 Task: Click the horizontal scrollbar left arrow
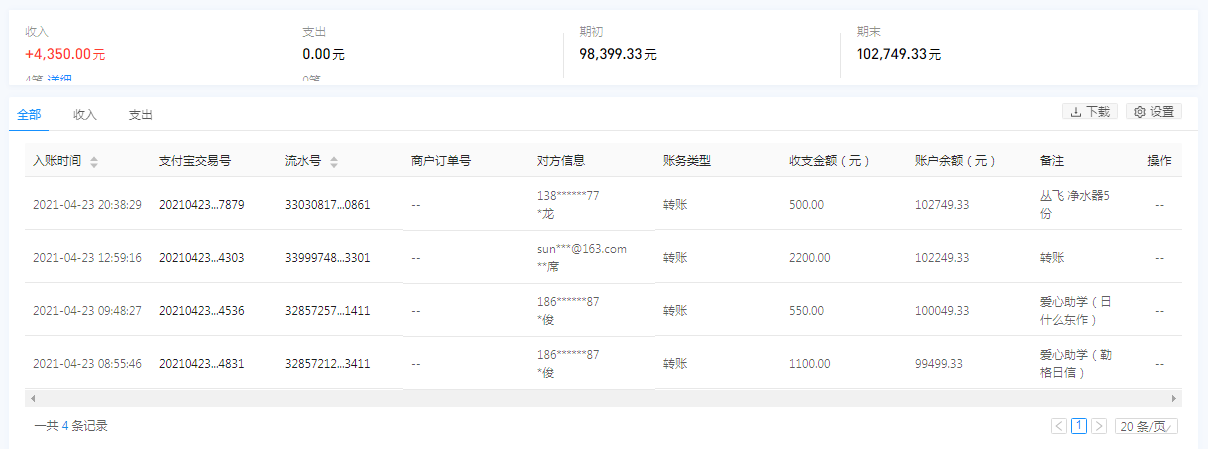(x=32, y=398)
